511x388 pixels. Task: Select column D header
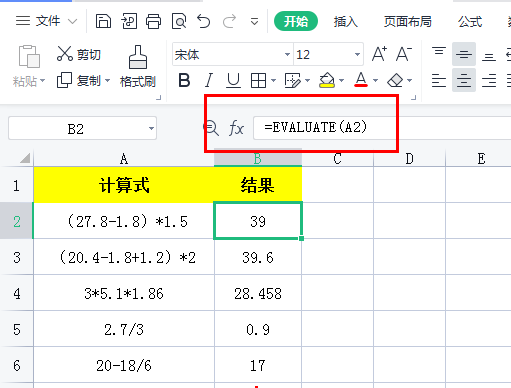click(x=409, y=159)
